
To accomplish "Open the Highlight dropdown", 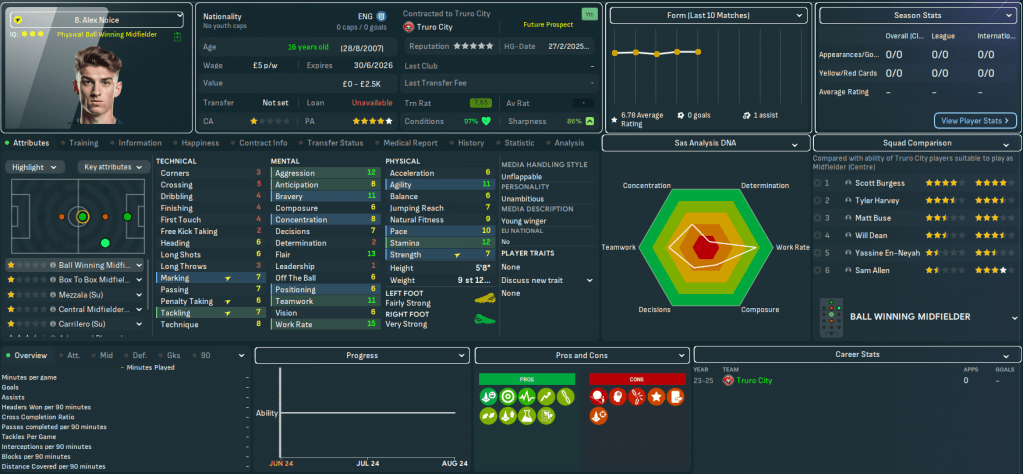I will 37,167.
